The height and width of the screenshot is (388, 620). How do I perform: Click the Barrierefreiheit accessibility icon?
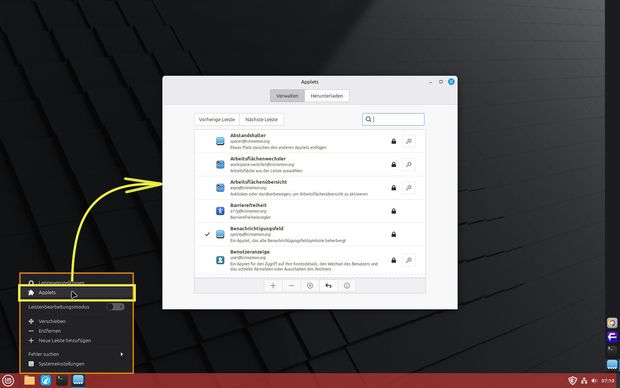[220, 211]
